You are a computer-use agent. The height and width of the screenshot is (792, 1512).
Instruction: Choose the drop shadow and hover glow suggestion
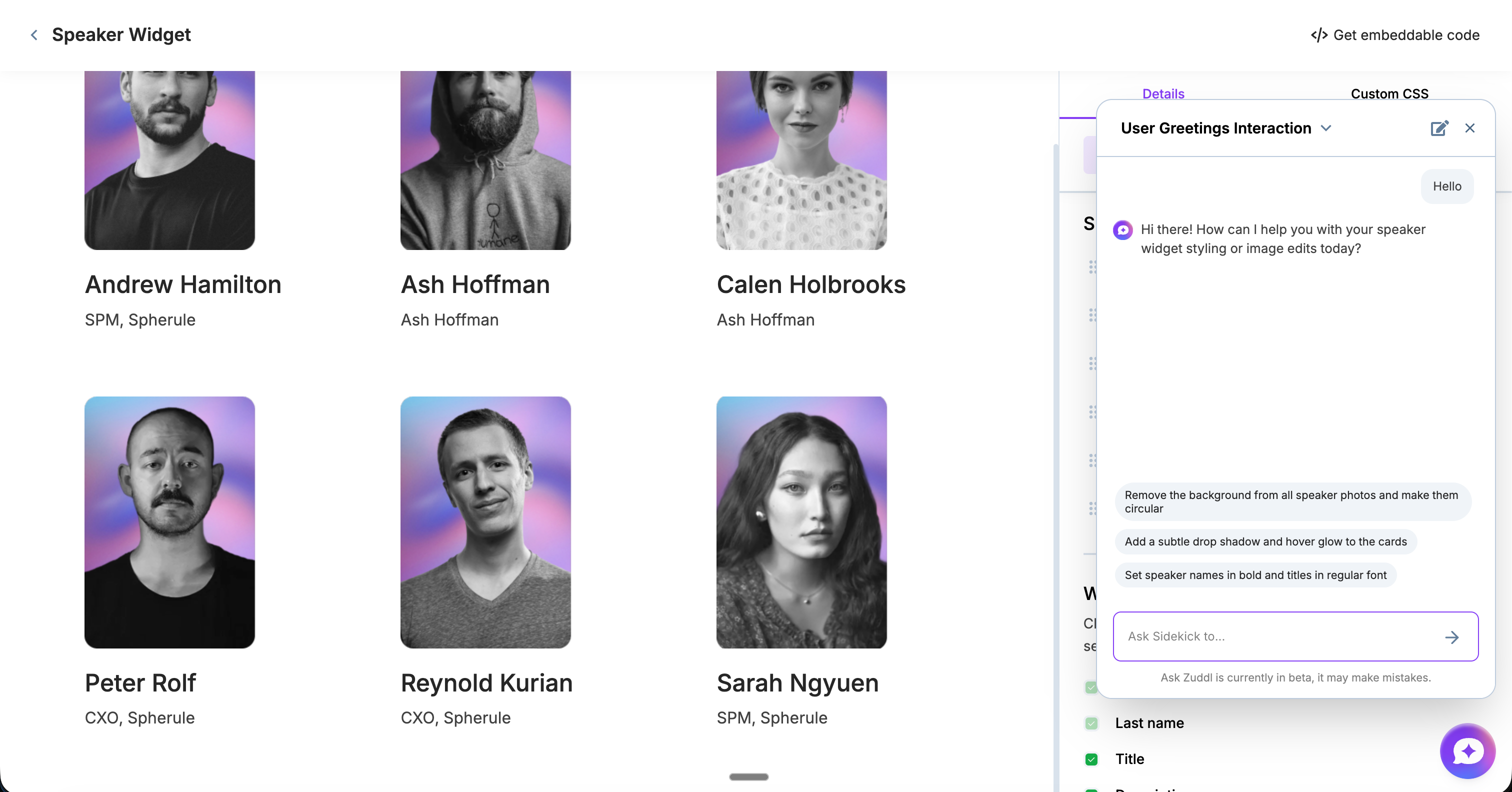tap(1265, 541)
